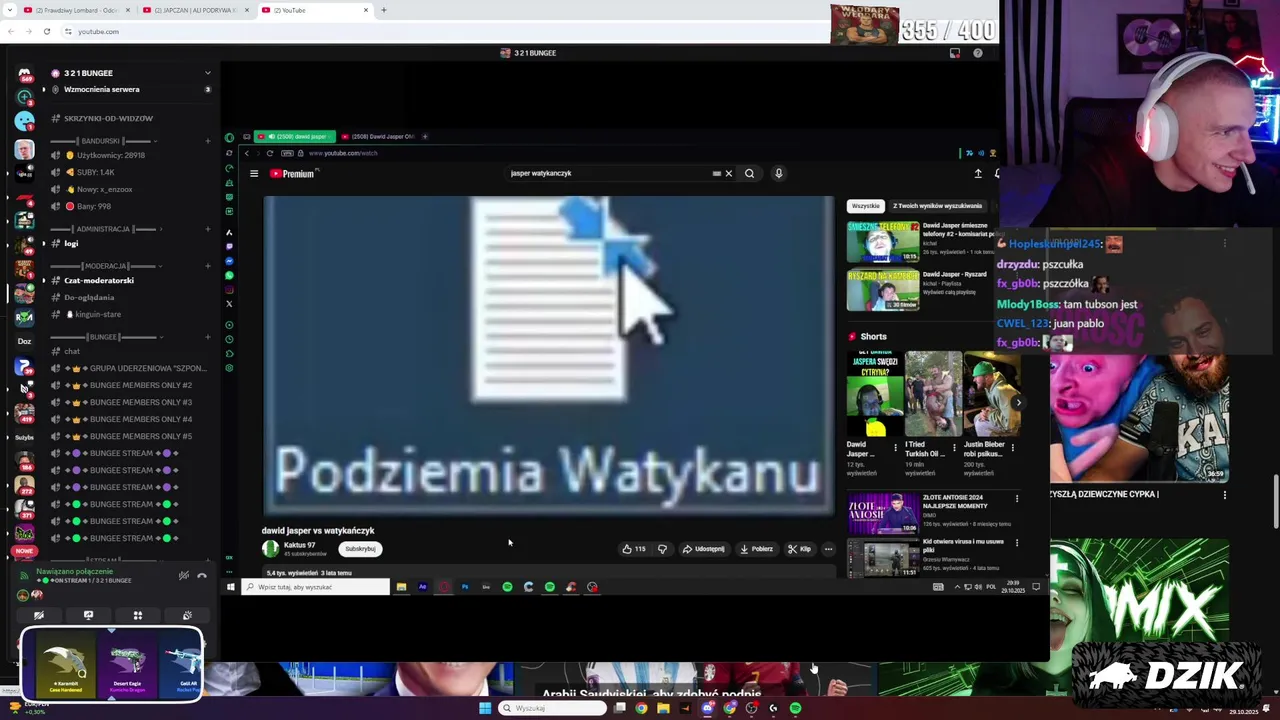
Task: Expand the logi channel threads arrow
Action: (x=43, y=243)
